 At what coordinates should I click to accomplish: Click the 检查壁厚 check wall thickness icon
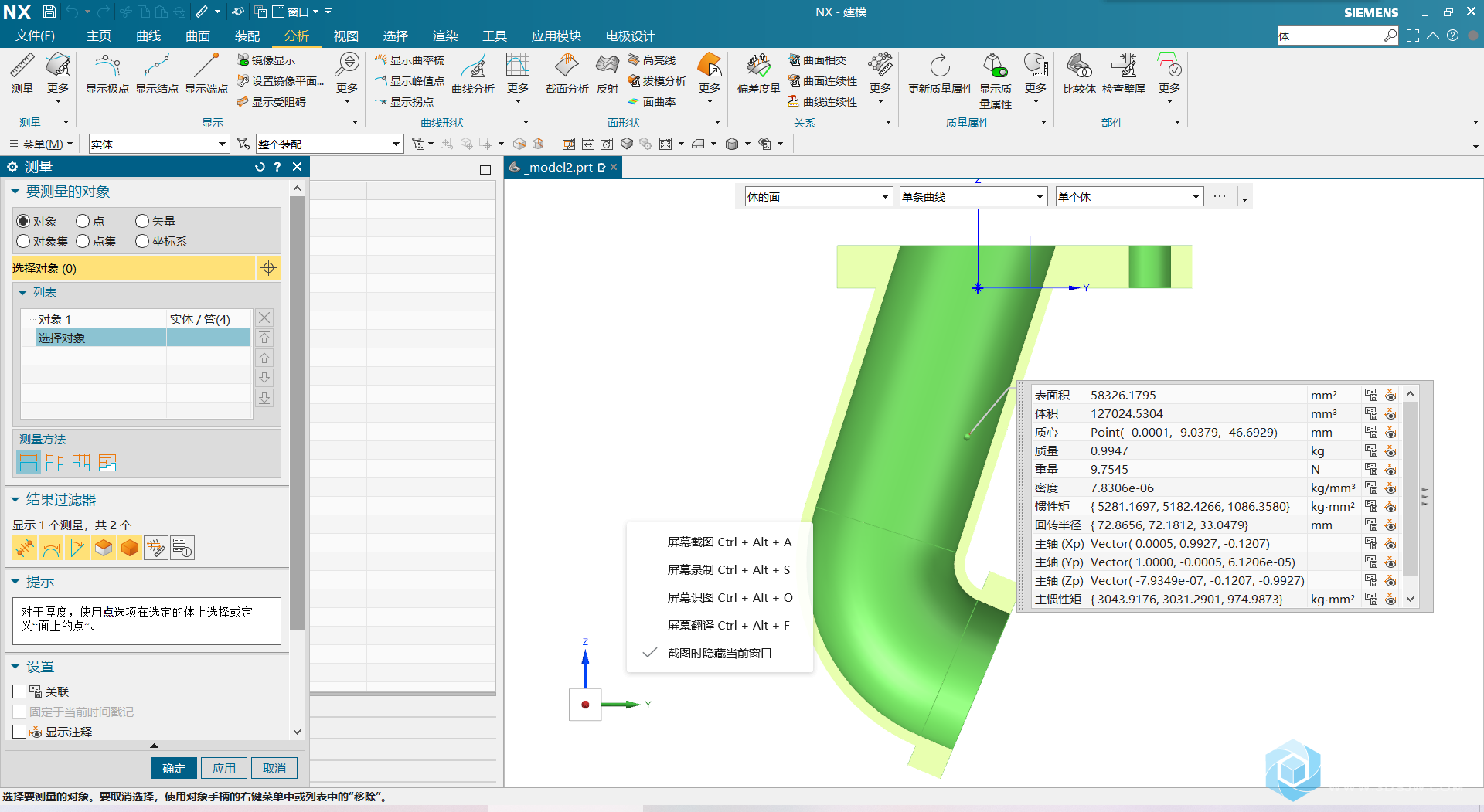point(1124,73)
